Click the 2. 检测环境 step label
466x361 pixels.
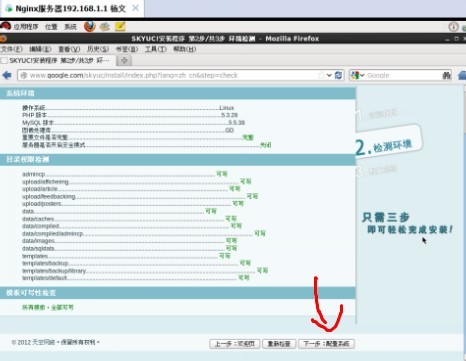pos(383,146)
